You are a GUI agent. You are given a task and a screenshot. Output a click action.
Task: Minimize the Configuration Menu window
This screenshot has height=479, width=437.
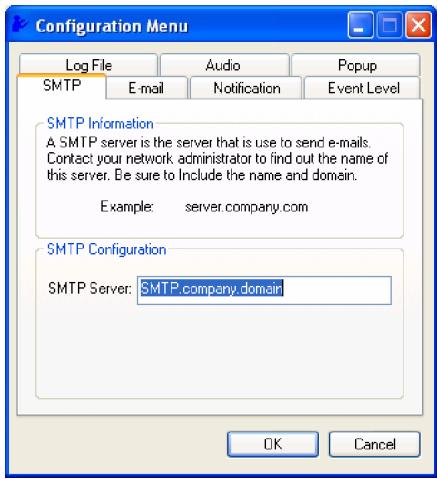coord(360,25)
